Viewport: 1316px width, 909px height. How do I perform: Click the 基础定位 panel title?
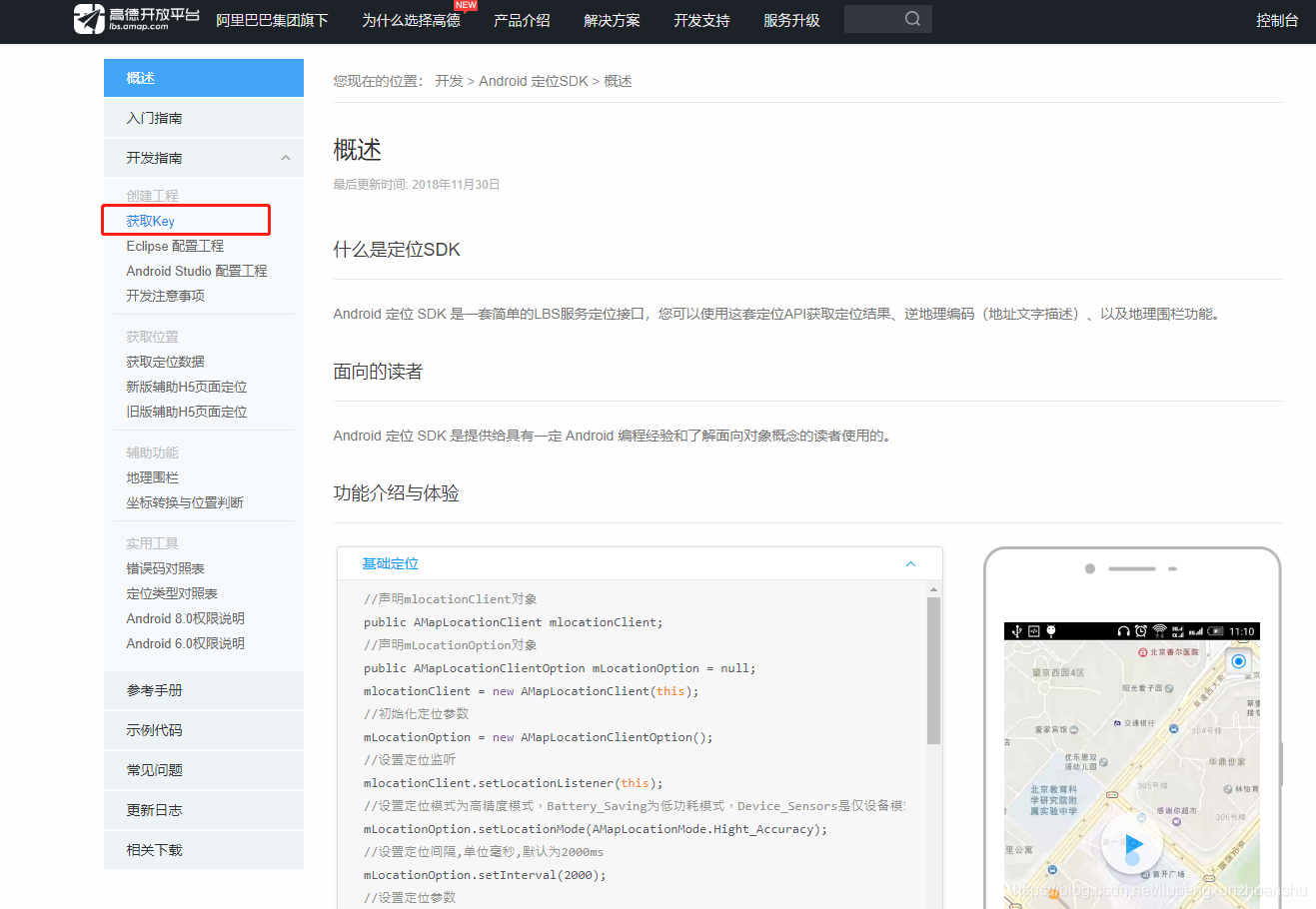pos(391,564)
